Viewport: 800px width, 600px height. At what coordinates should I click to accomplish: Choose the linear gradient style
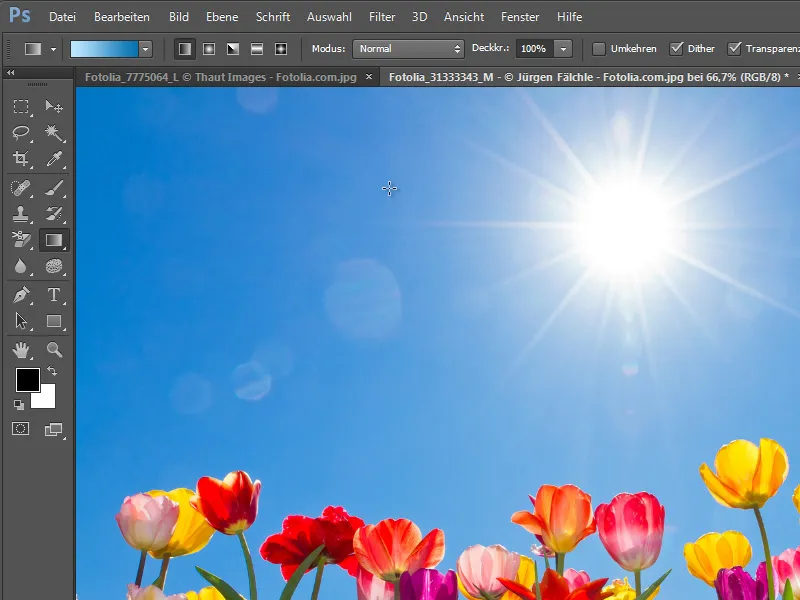pyautogui.click(x=185, y=49)
